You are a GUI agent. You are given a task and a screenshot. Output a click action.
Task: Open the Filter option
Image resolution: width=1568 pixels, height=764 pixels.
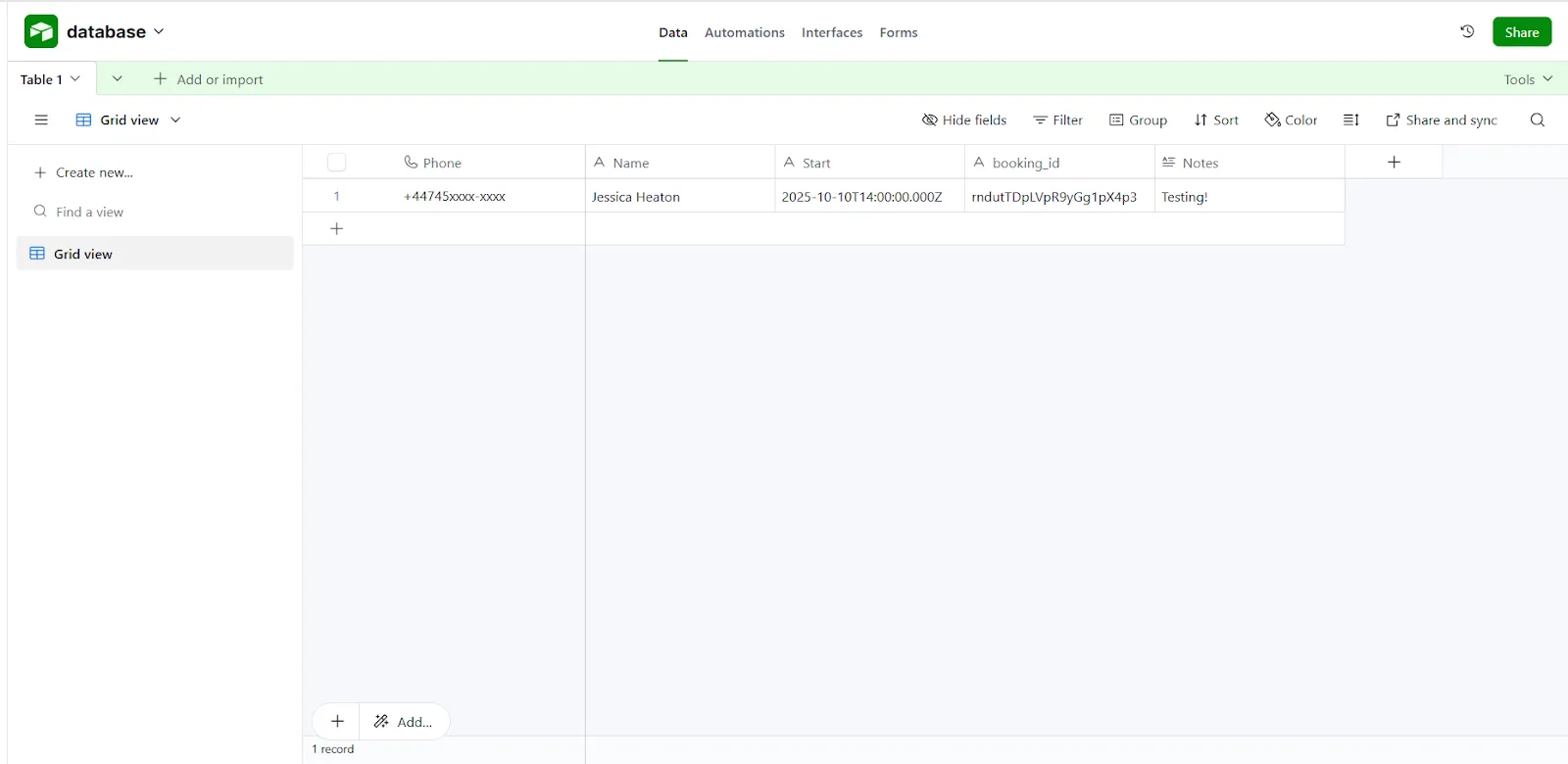[1058, 119]
